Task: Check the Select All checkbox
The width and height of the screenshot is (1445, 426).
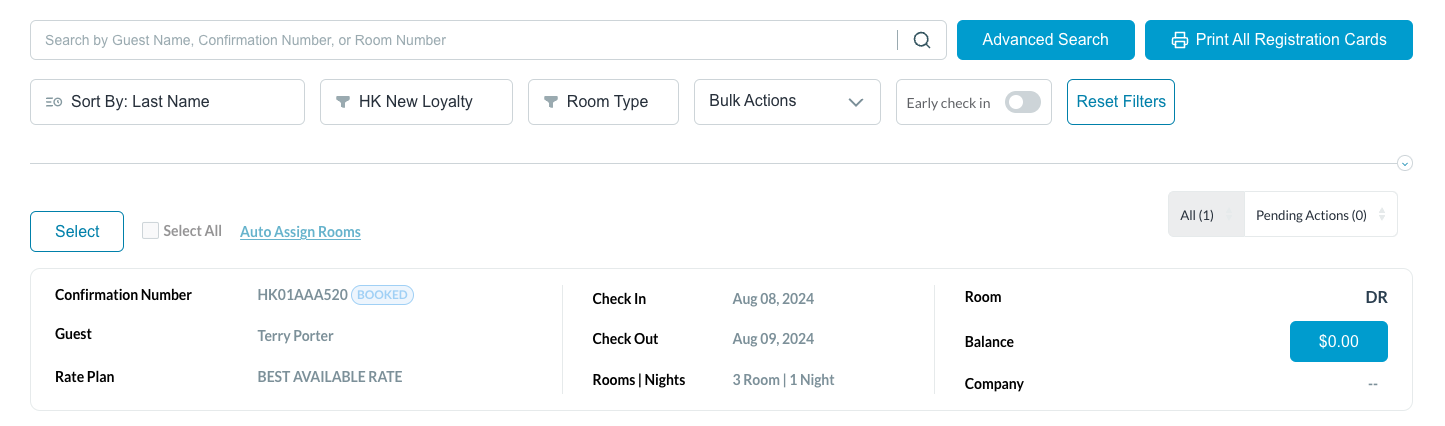Action: pos(151,231)
